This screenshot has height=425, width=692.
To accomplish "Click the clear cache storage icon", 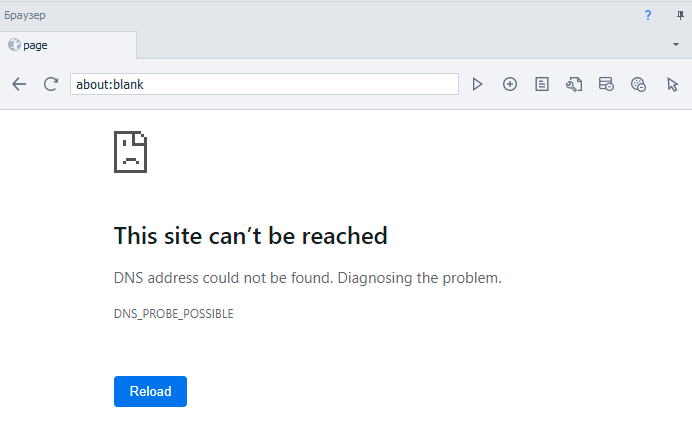I will click(x=606, y=84).
